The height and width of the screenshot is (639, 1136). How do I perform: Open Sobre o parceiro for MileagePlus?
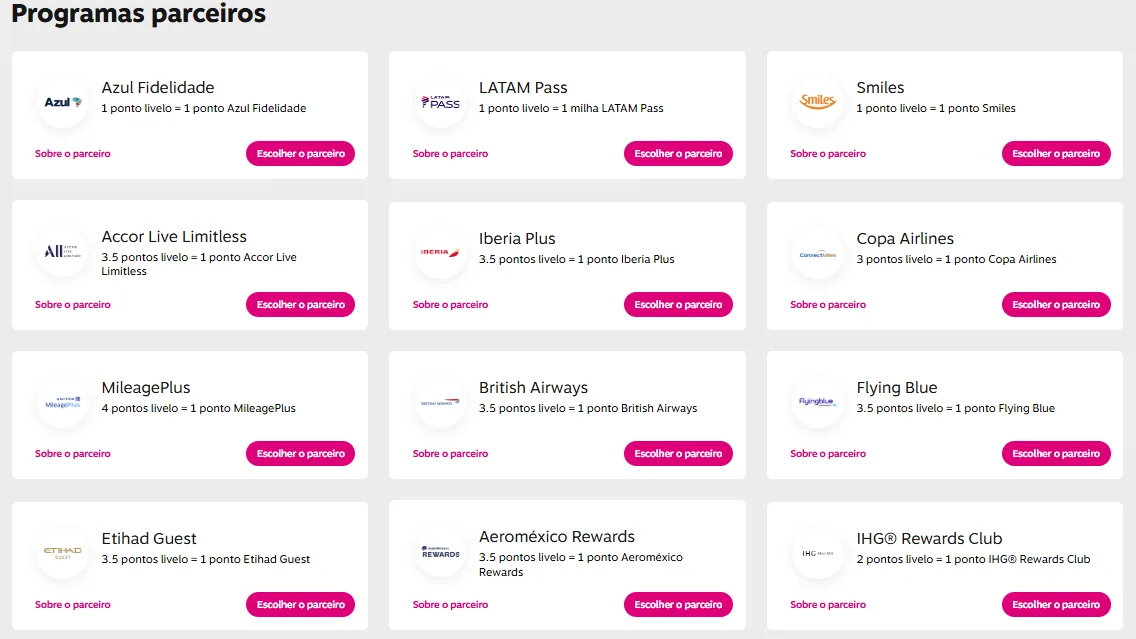click(73, 454)
